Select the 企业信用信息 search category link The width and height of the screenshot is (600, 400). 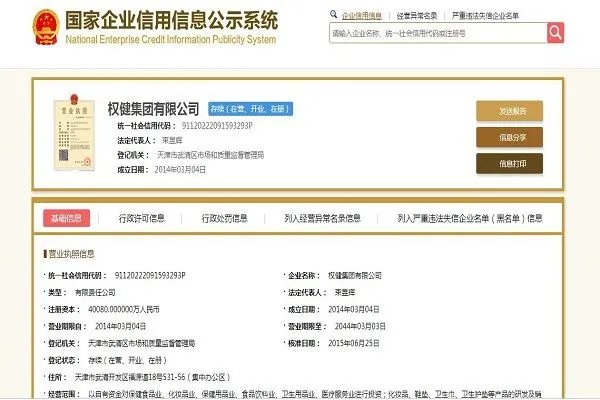tap(362, 16)
